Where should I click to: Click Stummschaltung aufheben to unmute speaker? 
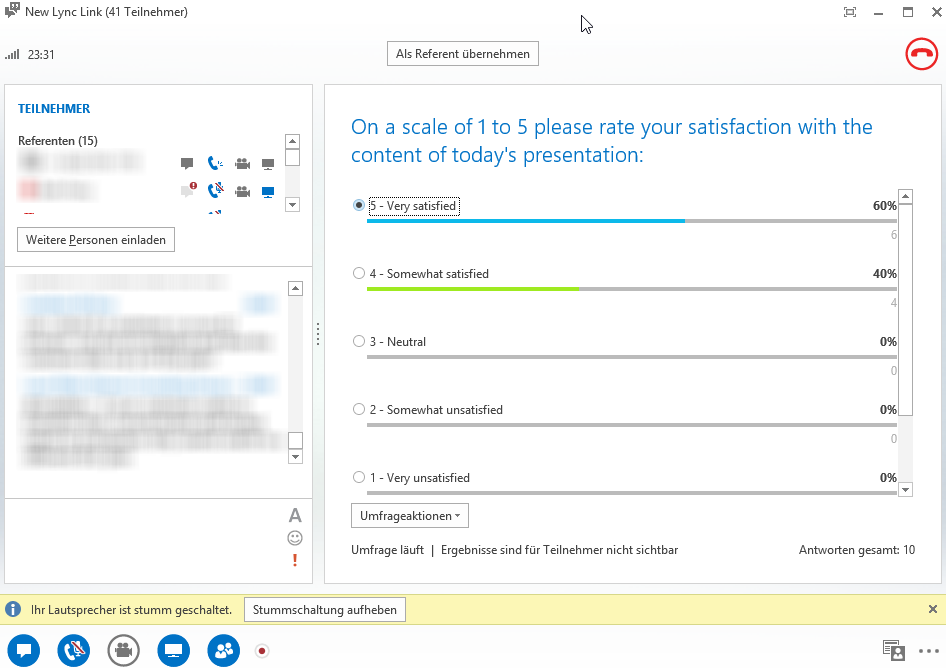pyautogui.click(x=325, y=609)
